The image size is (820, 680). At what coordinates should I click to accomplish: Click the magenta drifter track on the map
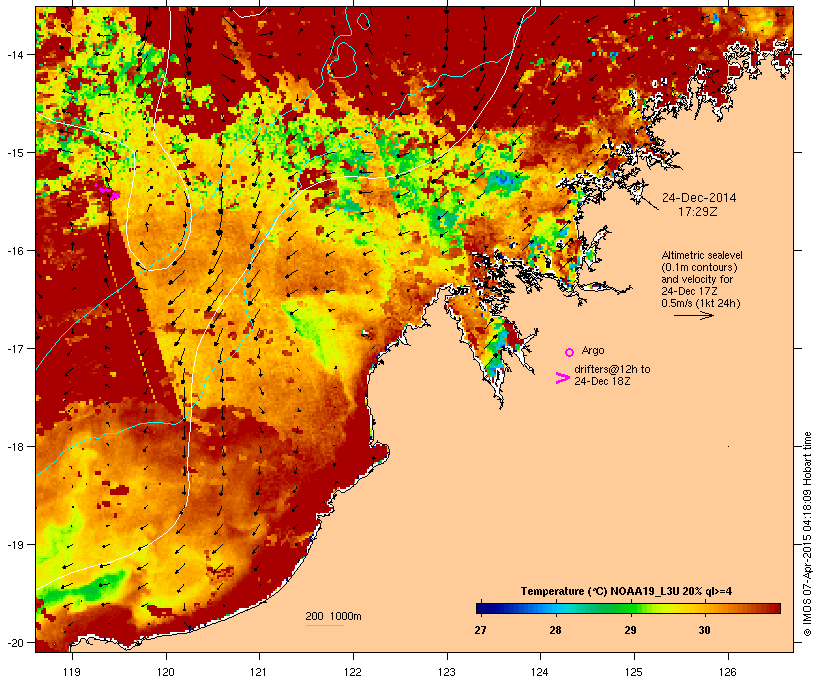pos(108,191)
